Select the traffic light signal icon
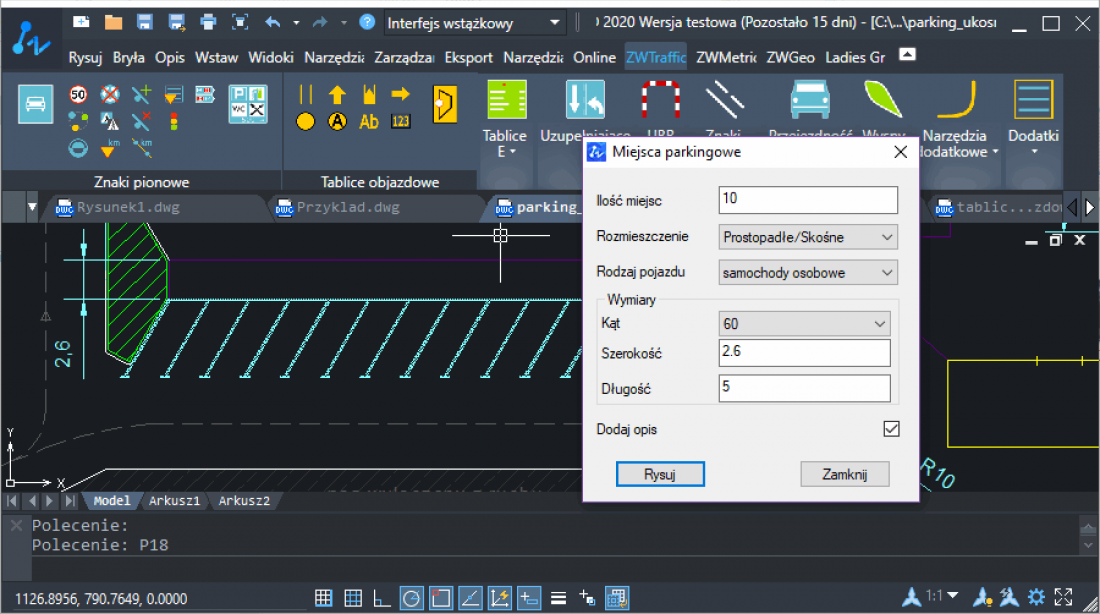 173,121
